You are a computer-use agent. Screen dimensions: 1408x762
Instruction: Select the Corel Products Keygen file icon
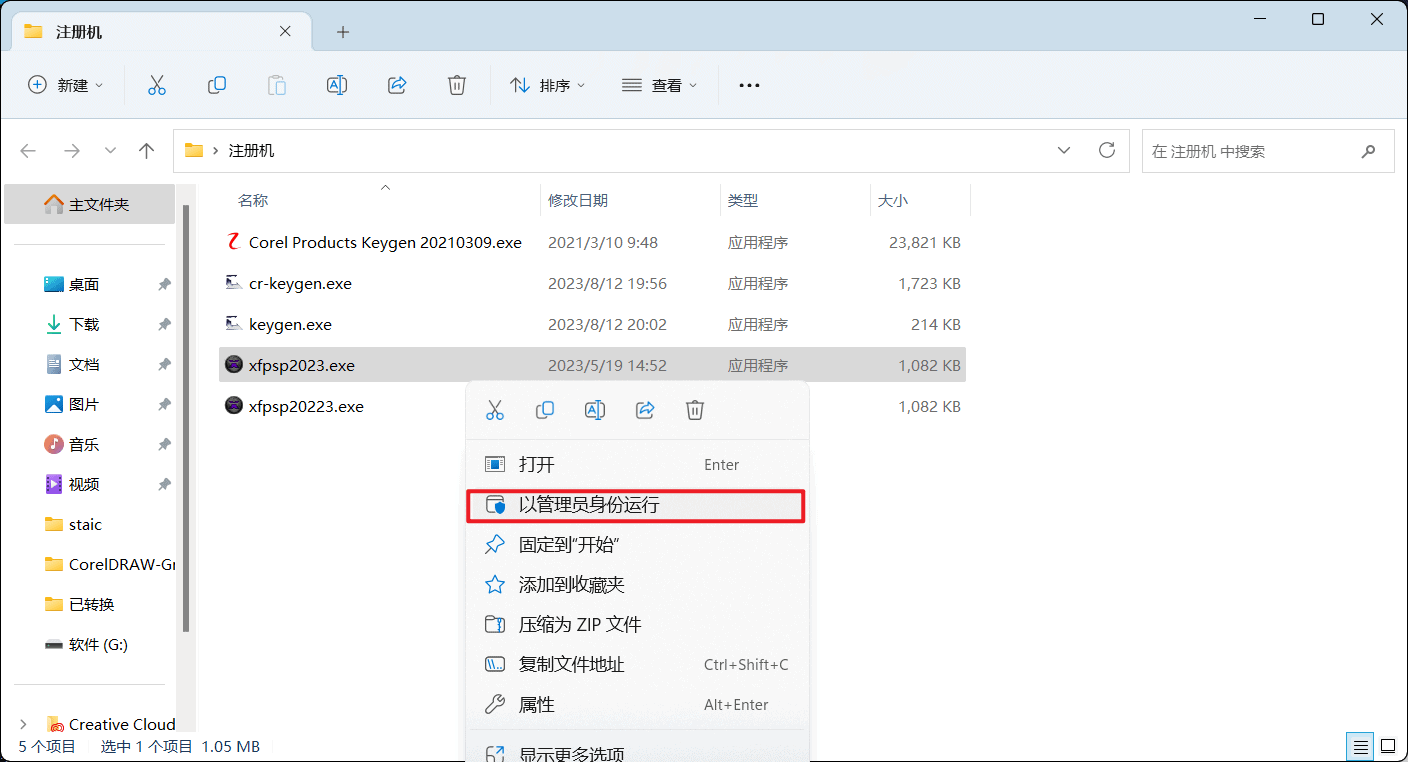tap(233, 242)
